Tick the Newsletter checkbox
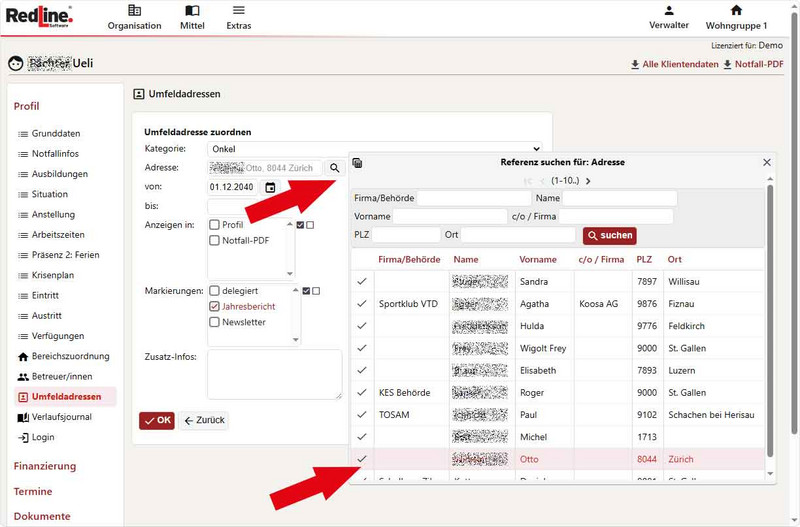 pos(215,322)
